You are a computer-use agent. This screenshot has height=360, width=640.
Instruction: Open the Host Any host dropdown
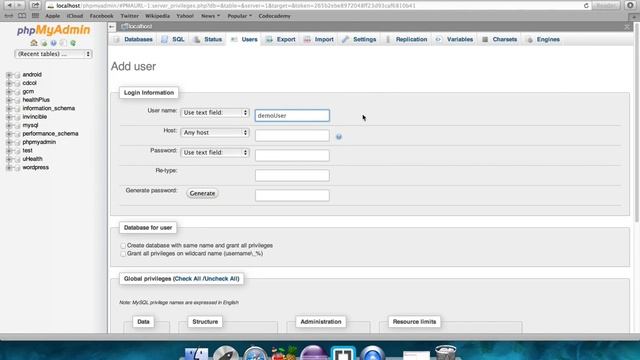215,133
